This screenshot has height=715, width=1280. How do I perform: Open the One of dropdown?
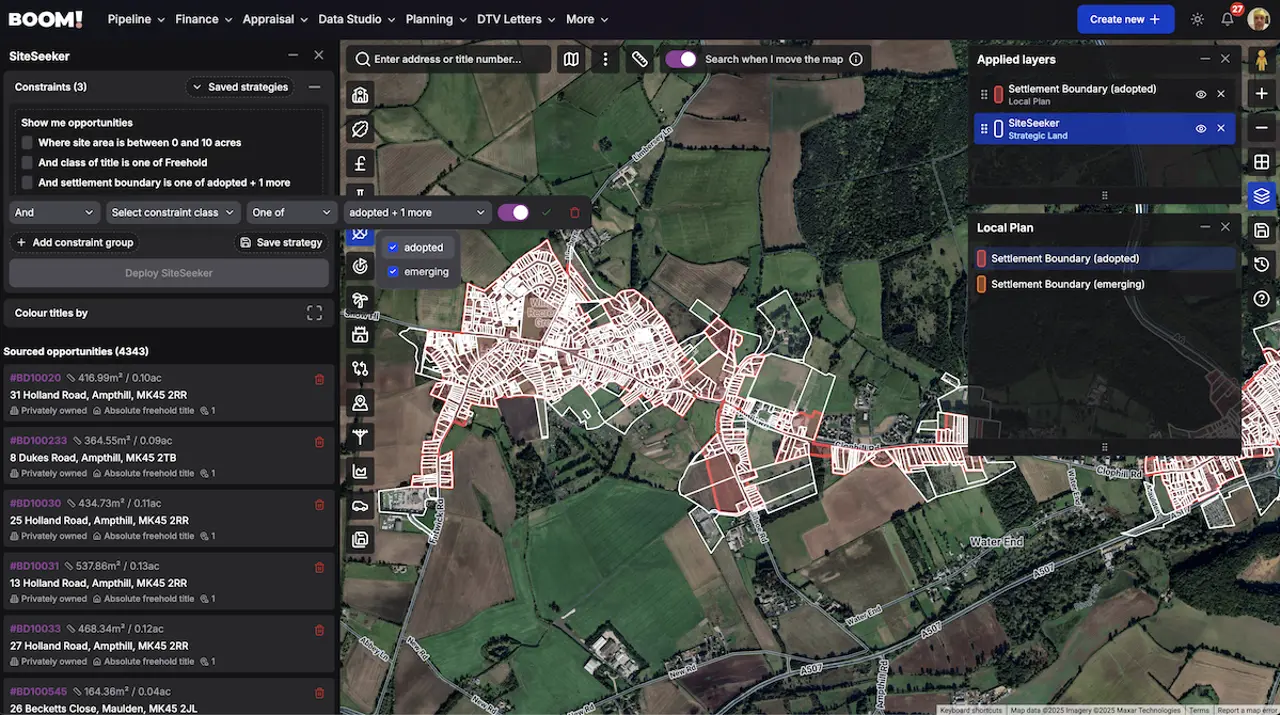tap(291, 212)
